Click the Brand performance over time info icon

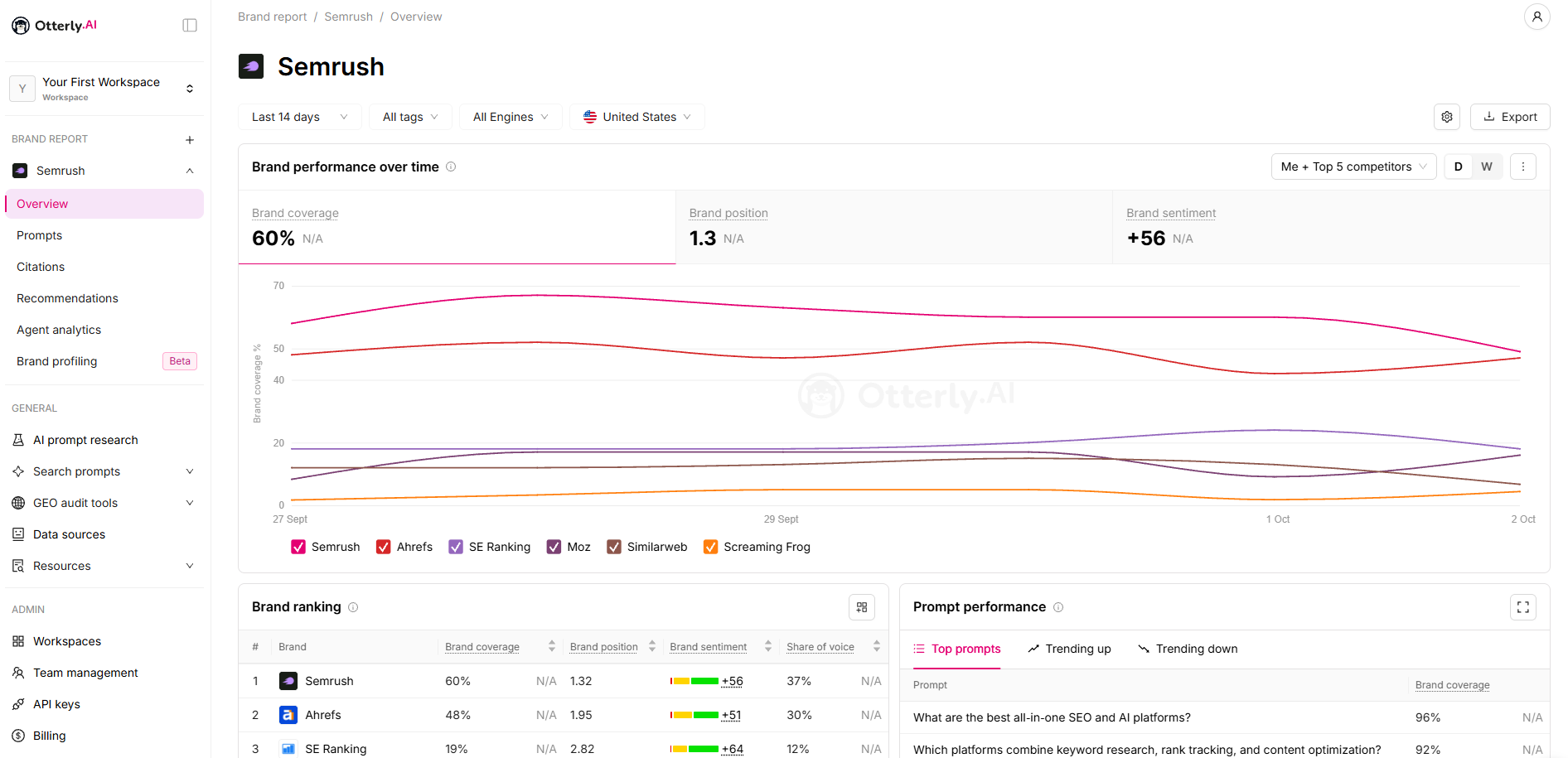click(x=451, y=167)
